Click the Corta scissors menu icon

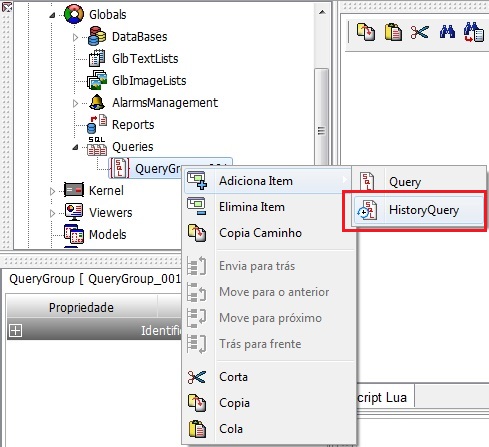tap(197, 377)
